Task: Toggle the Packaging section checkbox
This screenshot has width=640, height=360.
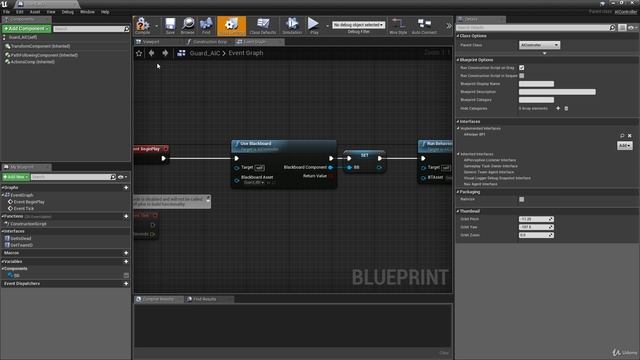Action: click(x=522, y=200)
